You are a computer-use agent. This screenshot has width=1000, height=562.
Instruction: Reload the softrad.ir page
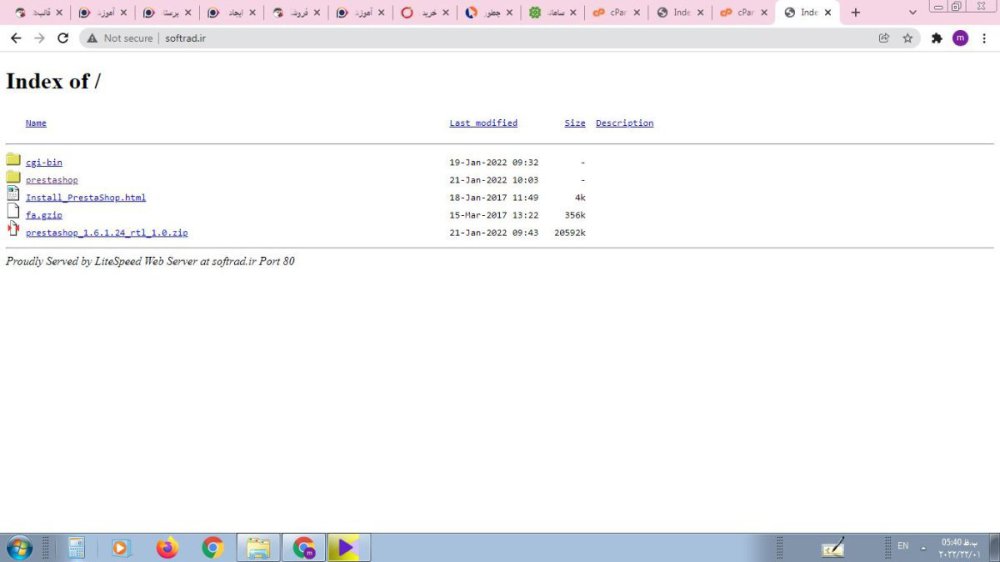(x=63, y=38)
